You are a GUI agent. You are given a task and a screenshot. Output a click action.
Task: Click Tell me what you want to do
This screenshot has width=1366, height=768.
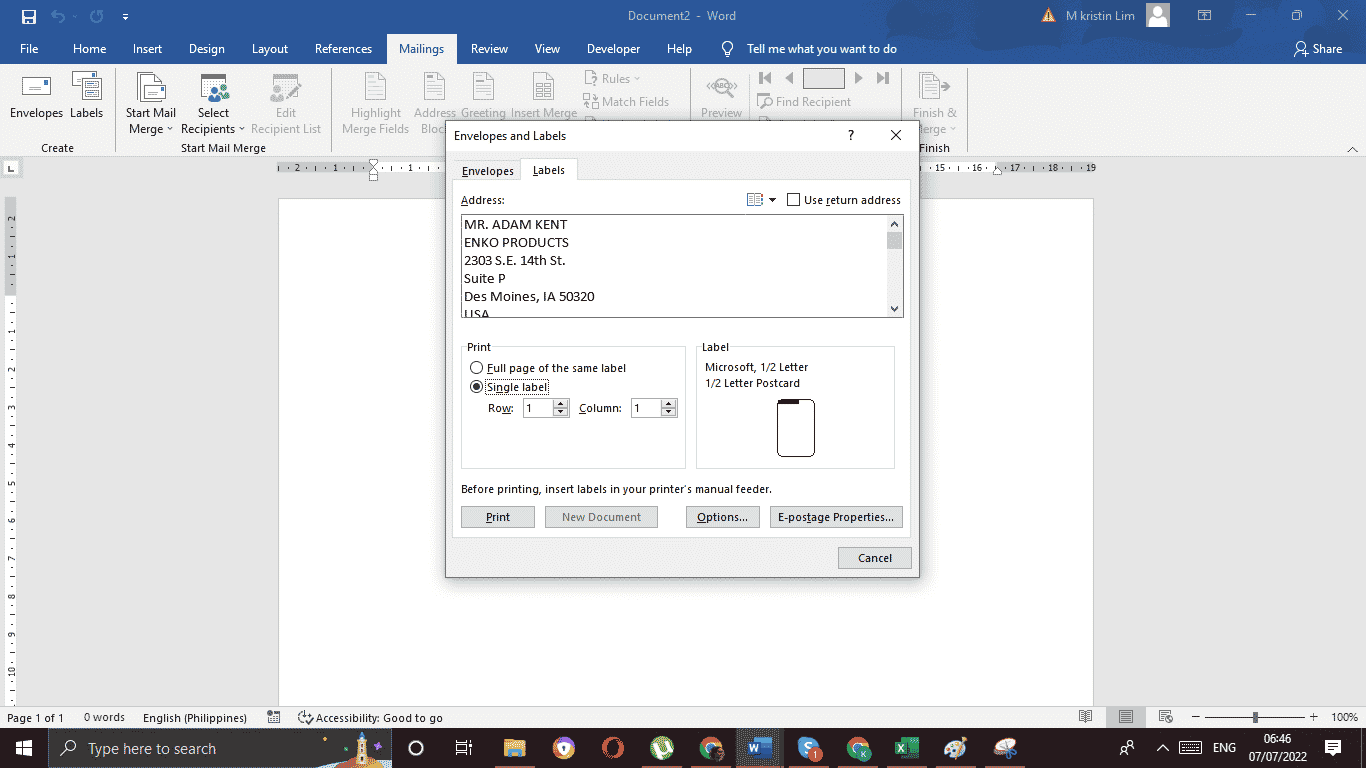809,49
